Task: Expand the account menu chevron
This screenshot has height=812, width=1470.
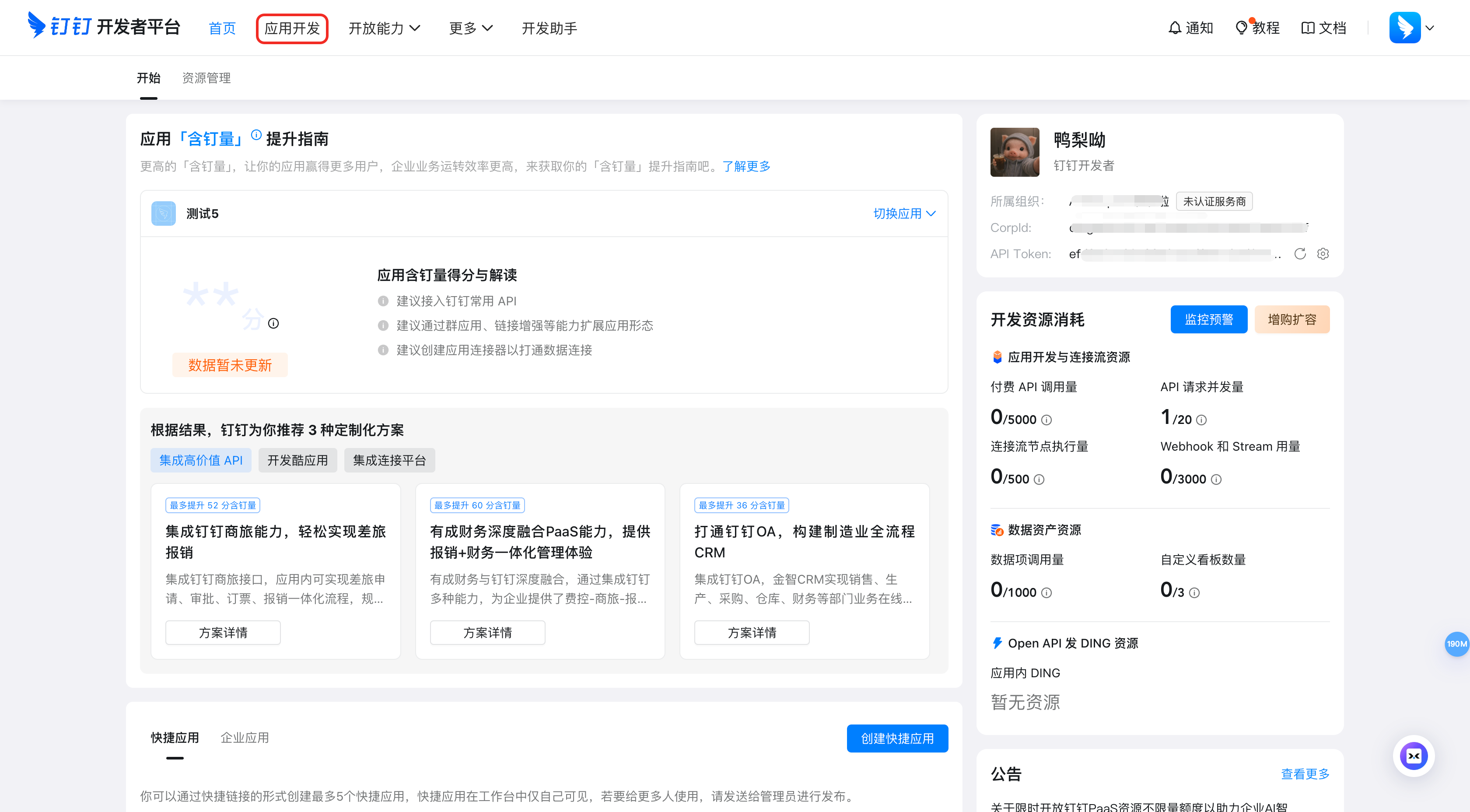Action: point(1430,28)
